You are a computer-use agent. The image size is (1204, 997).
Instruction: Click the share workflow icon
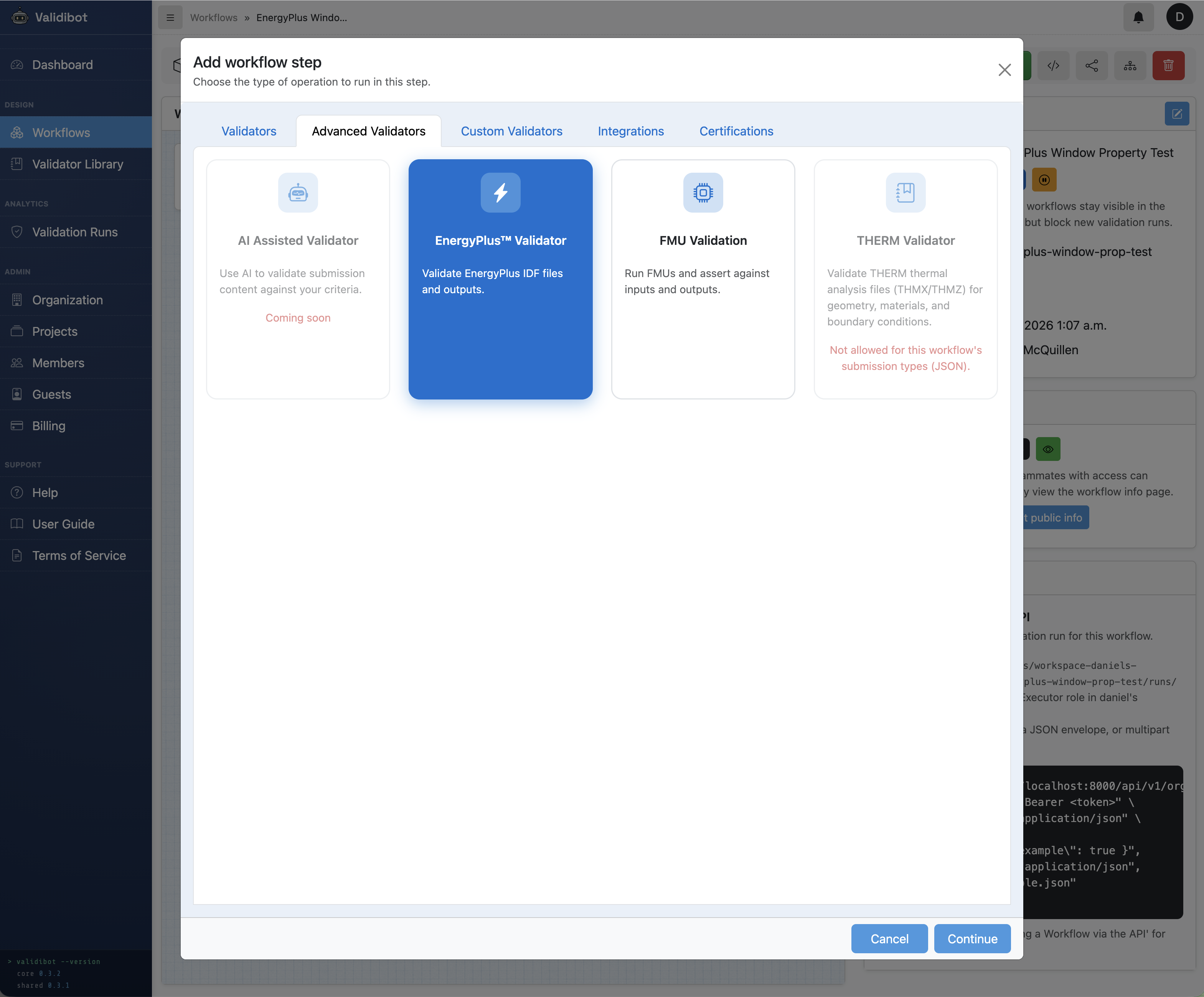point(1092,65)
